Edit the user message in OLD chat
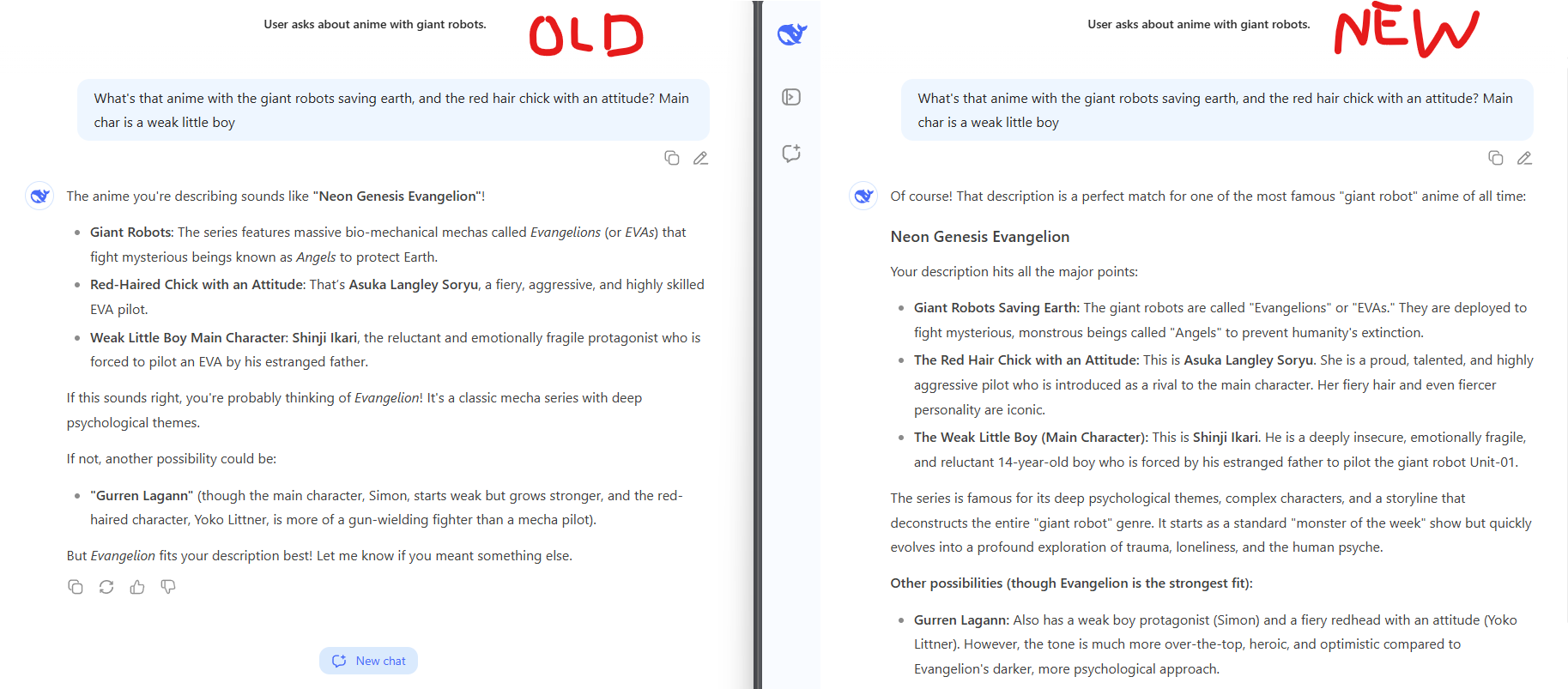Viewport: 1568px width, 689px height. [x=700, y=158]
